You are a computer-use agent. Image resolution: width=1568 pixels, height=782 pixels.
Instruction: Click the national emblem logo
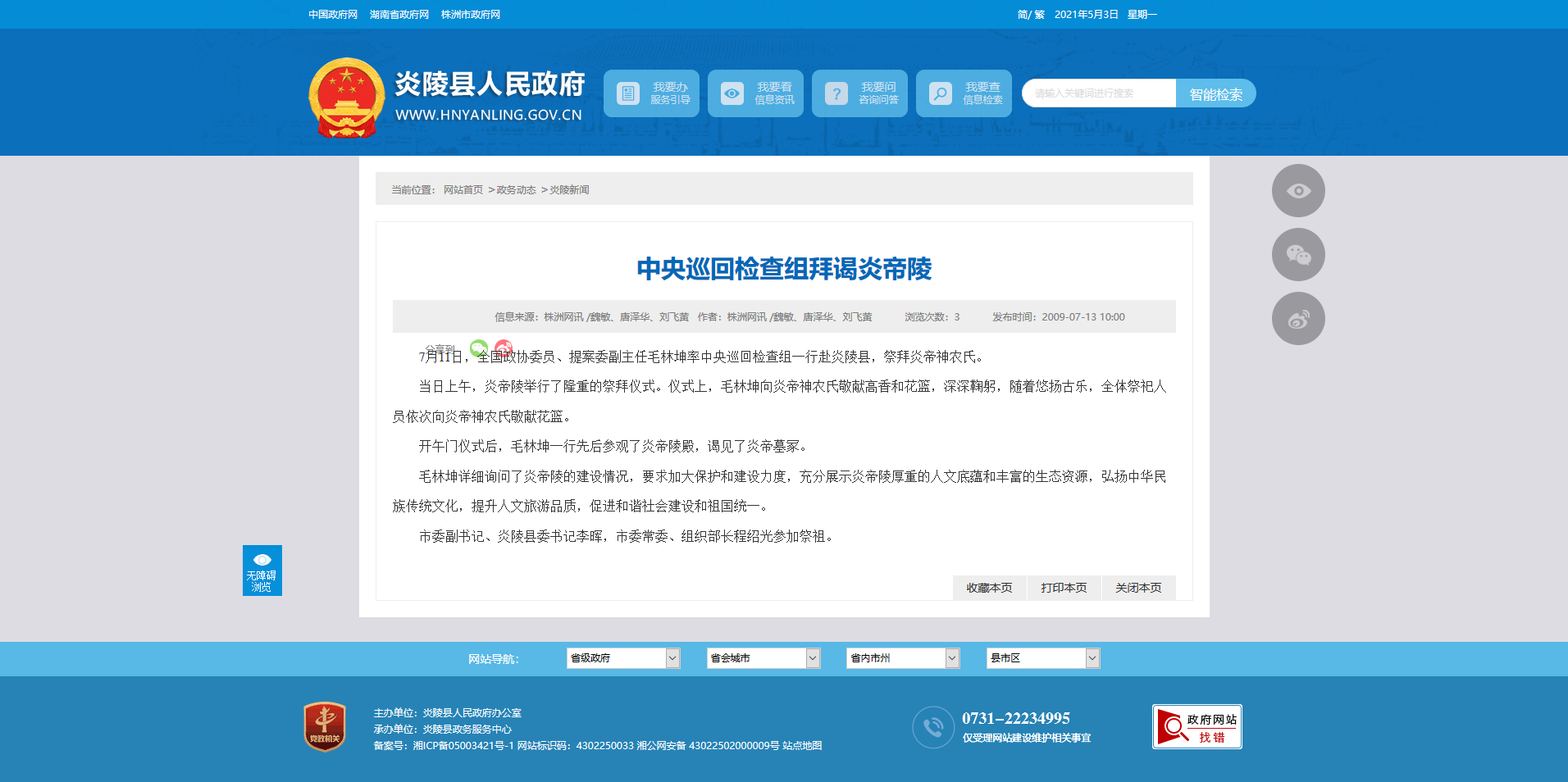(346, 98)
